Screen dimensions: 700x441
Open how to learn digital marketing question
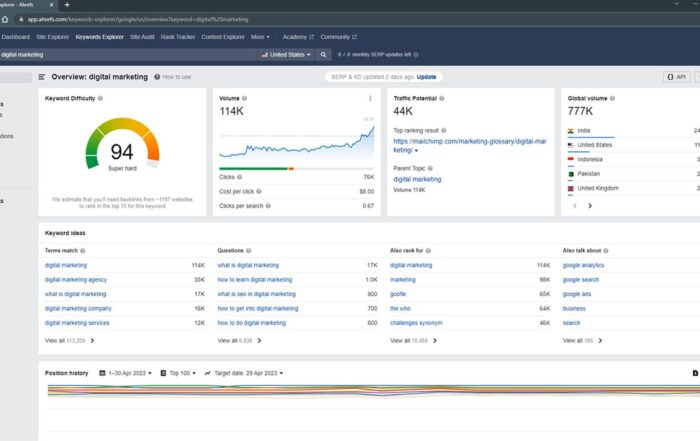[x=254, y=280]
